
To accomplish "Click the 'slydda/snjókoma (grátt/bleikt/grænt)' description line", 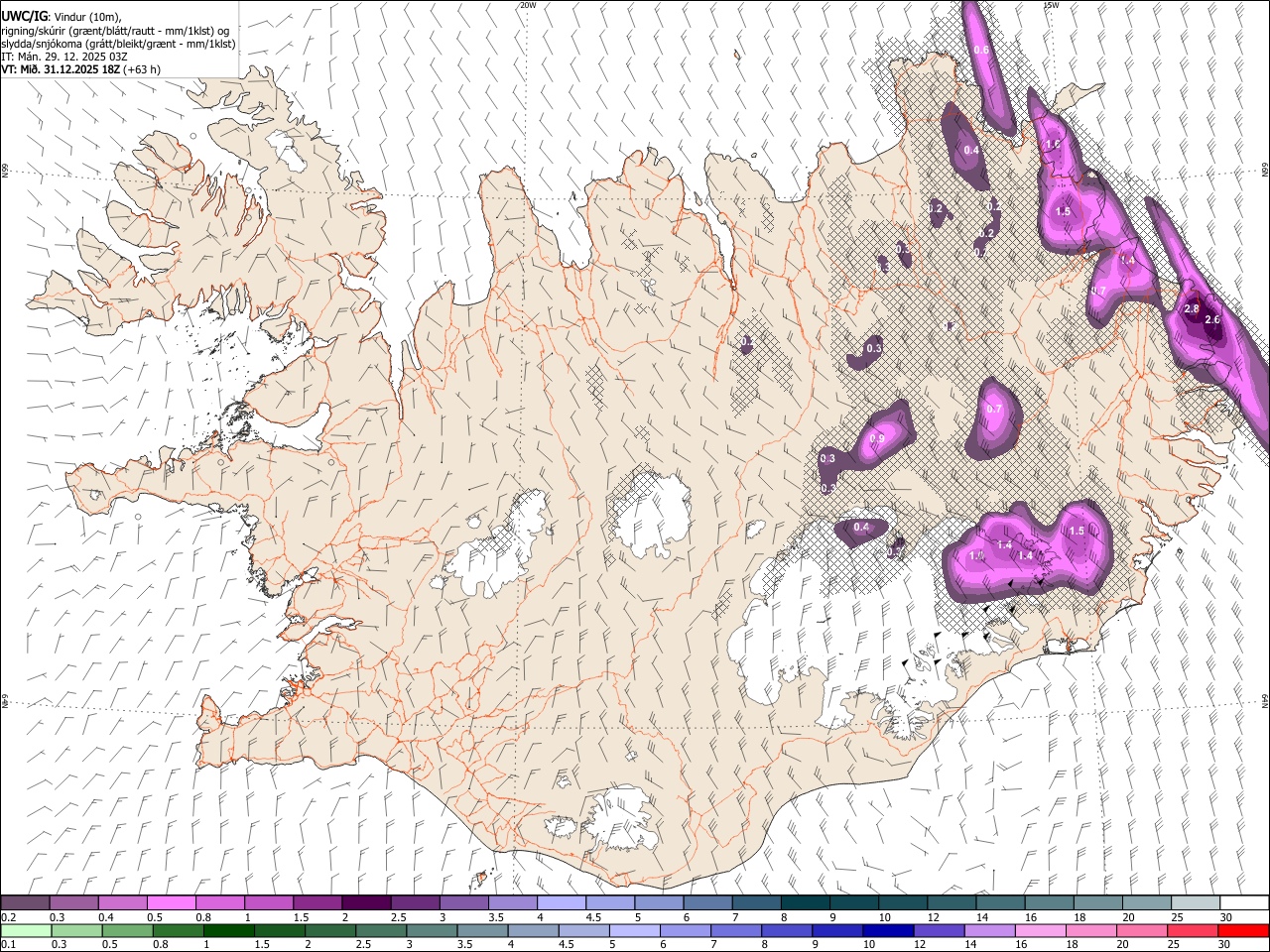I will click(x=118, y=44).
